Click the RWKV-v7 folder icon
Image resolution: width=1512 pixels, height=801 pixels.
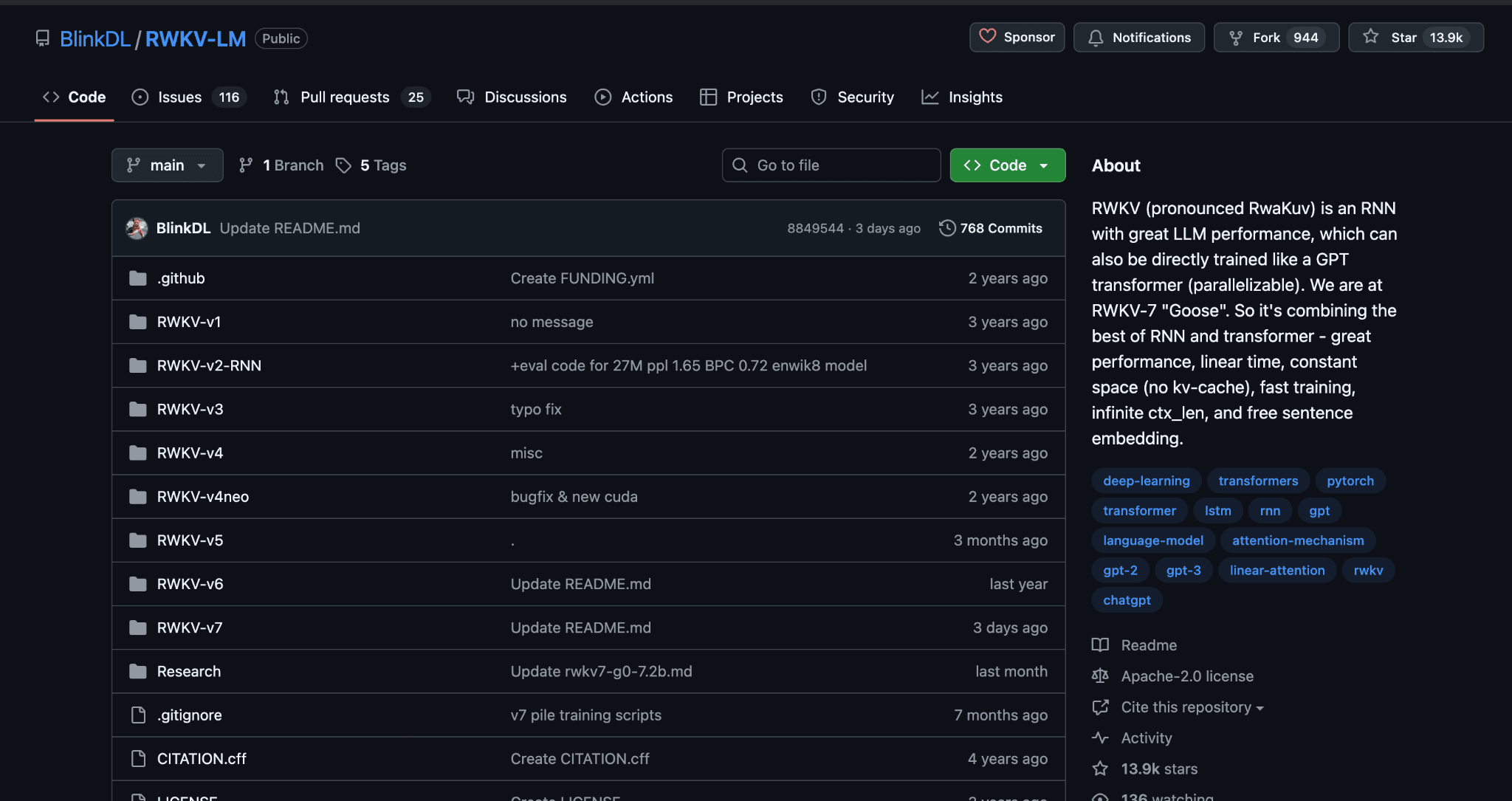tap(138, 628)
